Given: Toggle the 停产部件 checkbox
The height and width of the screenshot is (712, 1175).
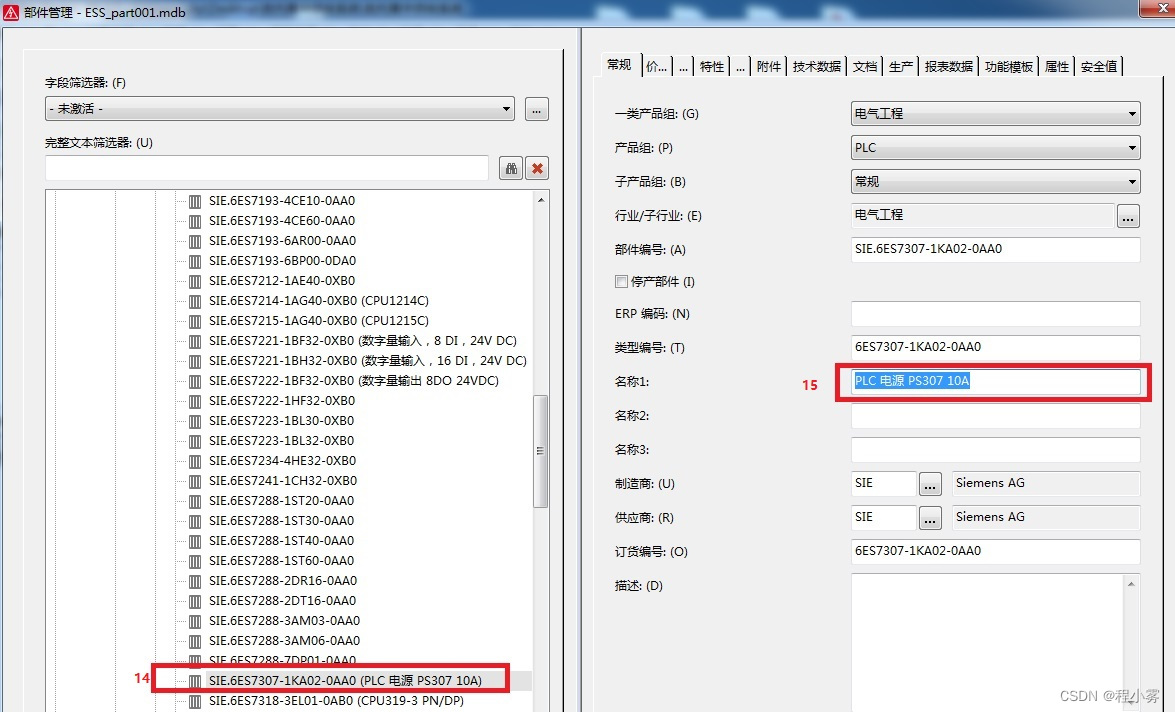Looking at the screenshot, I should pos(621,282).
